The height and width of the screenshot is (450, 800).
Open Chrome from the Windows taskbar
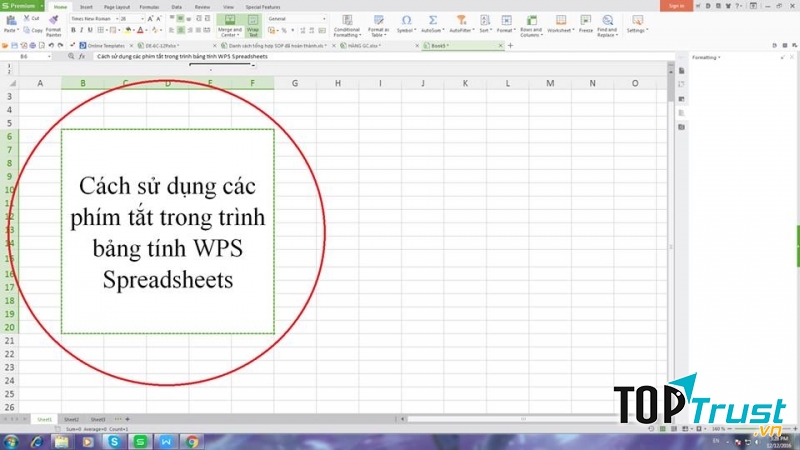[x=192, y=441]
